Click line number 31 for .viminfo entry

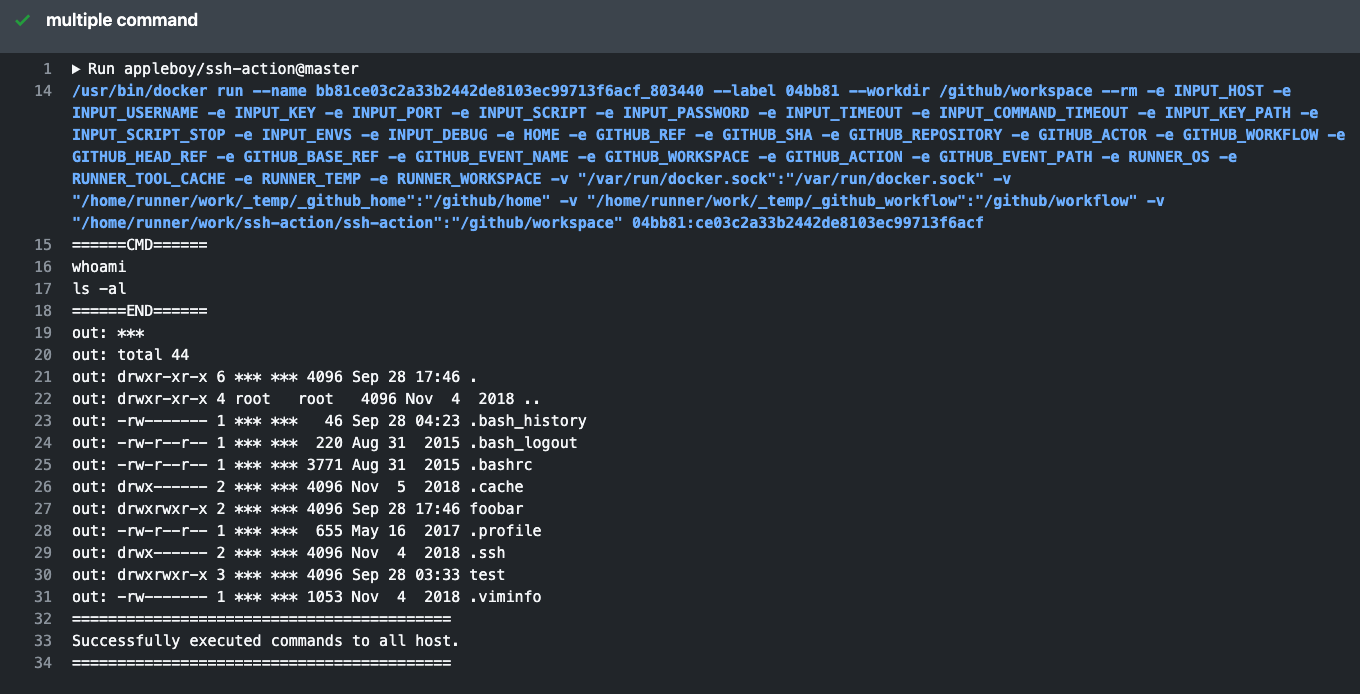[43, 597]
